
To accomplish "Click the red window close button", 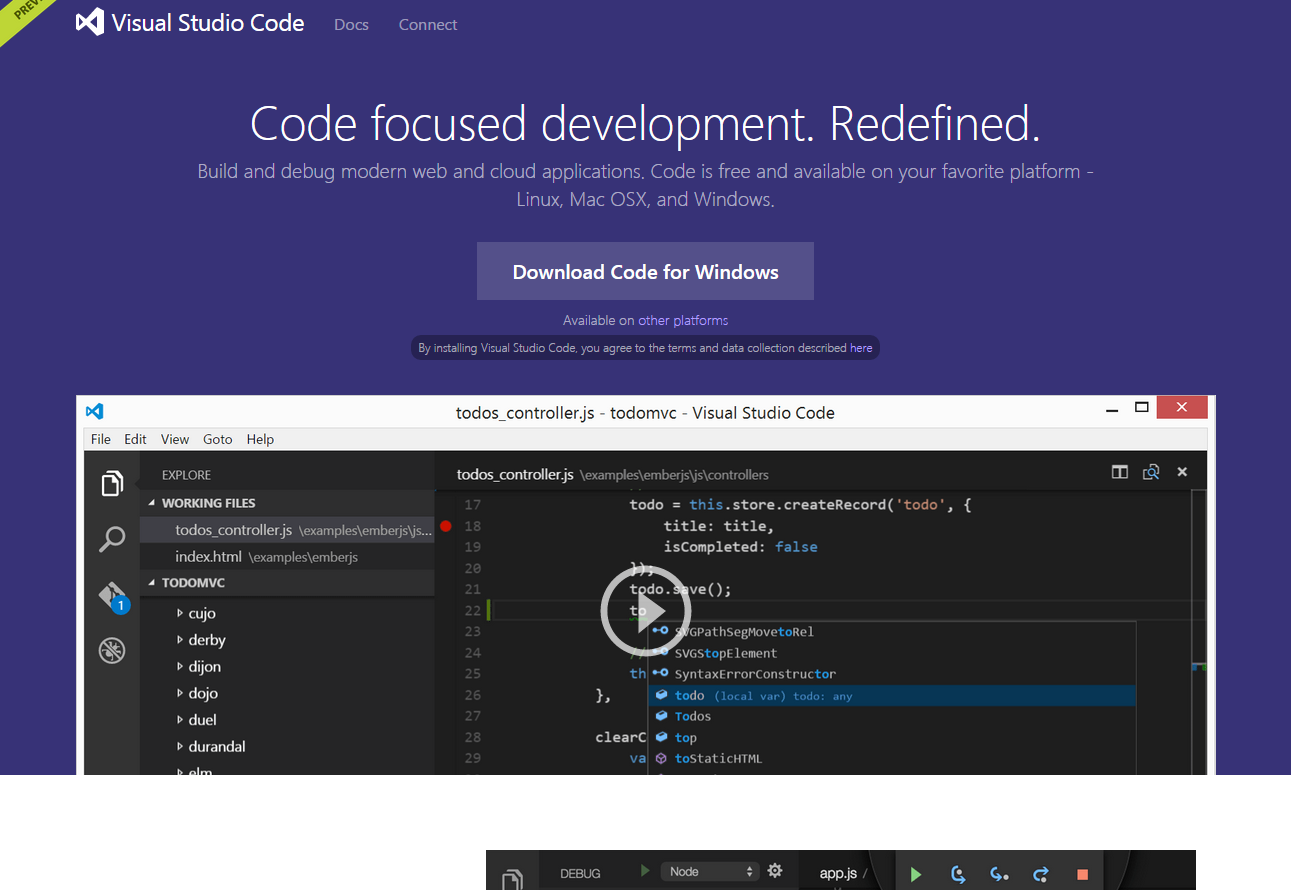I will coord(1182,407).
